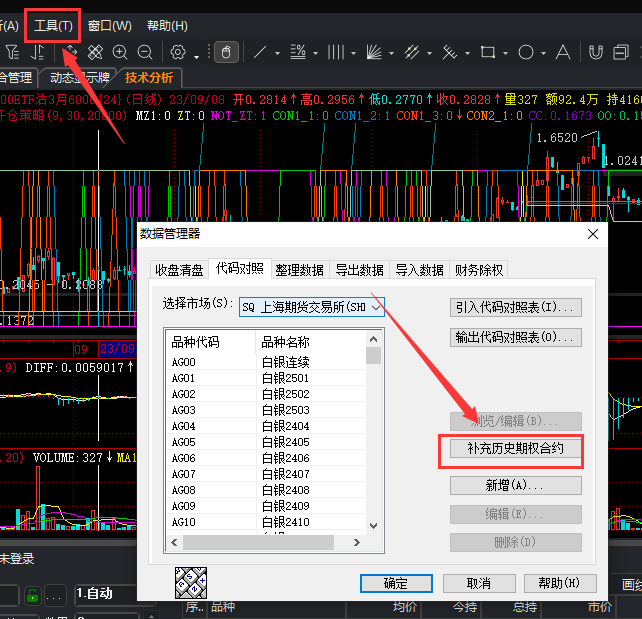This screenshot has width=642, height=619.
Task: Click the list scroll up arrow
Action: coord(373,339)
